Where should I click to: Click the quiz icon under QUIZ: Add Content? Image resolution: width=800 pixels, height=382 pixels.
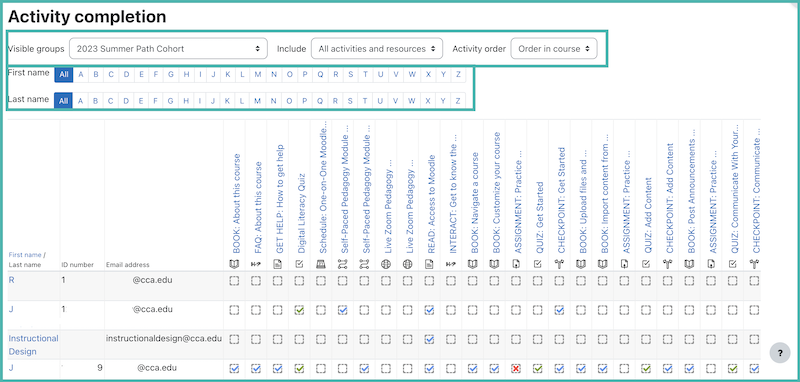point(646,264)
